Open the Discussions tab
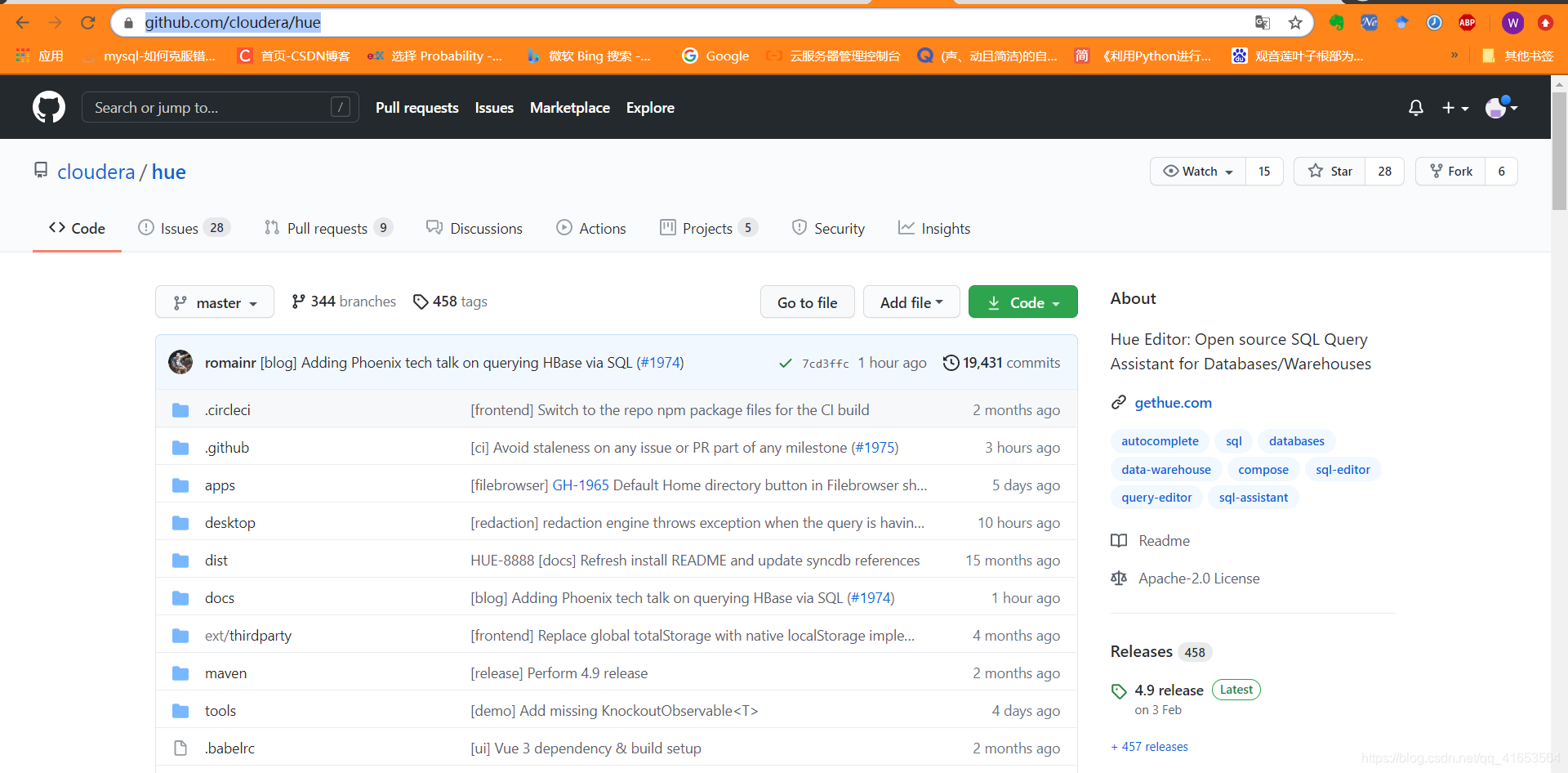This screenshot has width=1568, height=773. (474, 228)
